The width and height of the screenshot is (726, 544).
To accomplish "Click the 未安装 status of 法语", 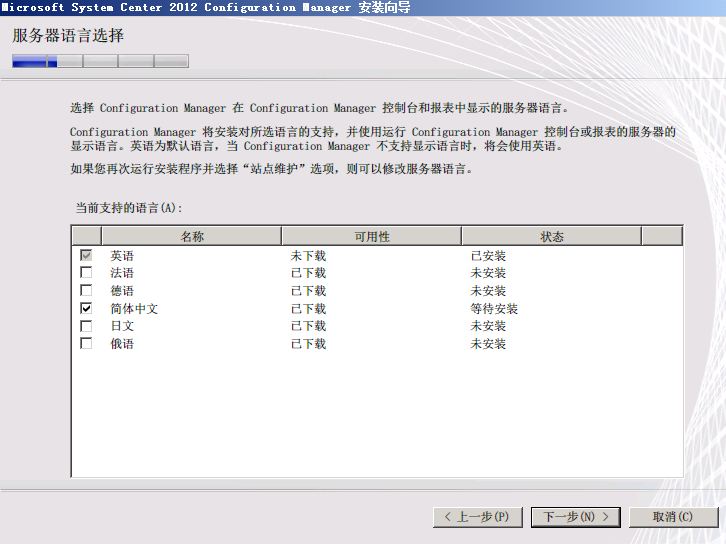I will tap(488, 273).
